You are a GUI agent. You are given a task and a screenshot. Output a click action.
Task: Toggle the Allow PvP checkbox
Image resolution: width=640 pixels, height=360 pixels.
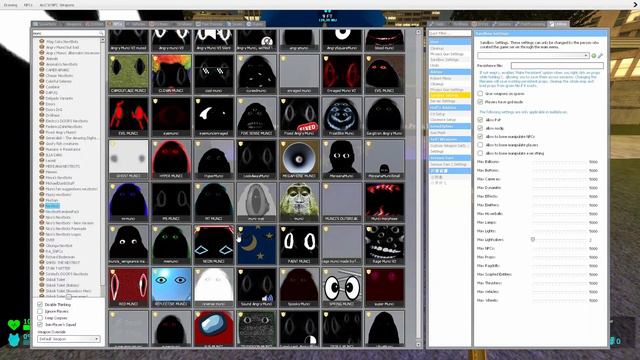(480, 120)
